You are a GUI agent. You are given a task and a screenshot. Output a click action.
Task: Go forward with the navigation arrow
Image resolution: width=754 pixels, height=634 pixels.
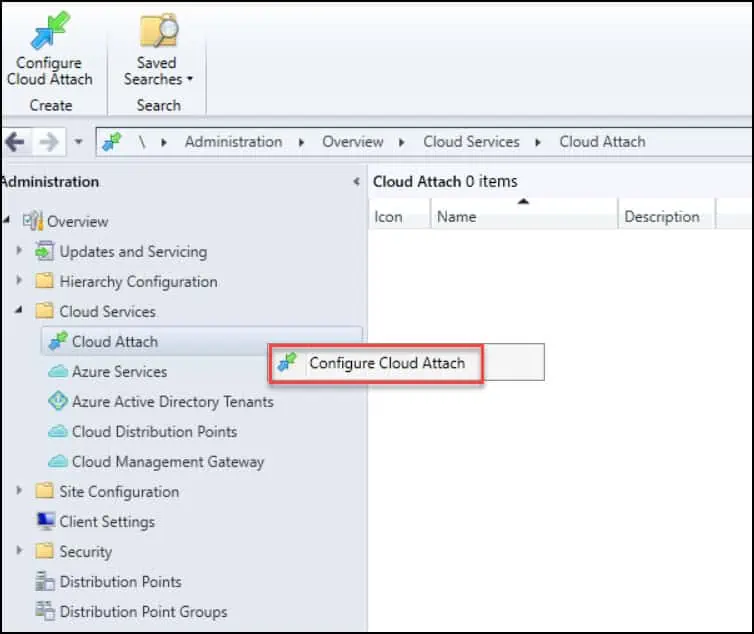click(49, 142)
